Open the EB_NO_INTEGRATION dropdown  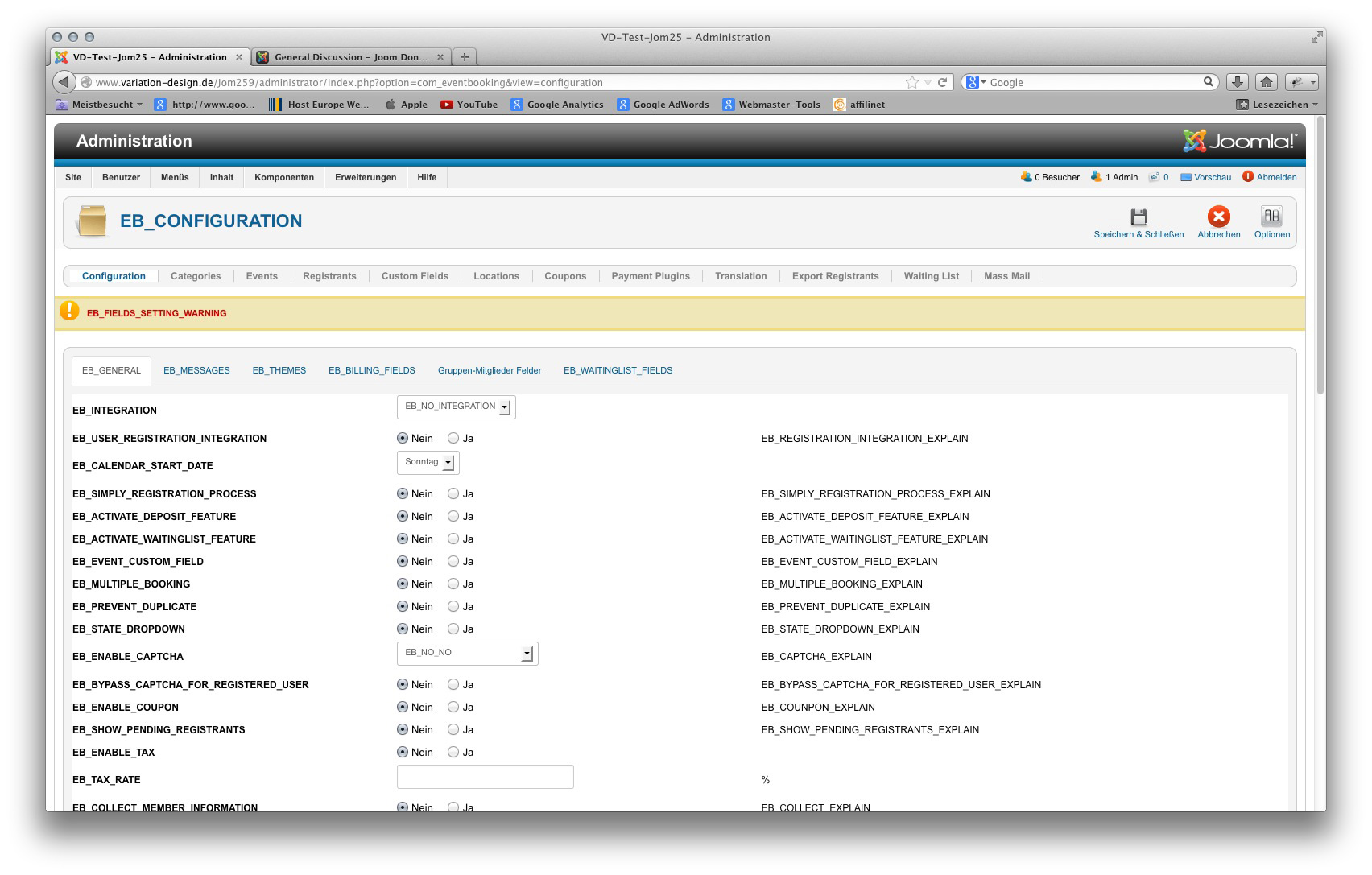pyautogui.click(x=456, y=407)
